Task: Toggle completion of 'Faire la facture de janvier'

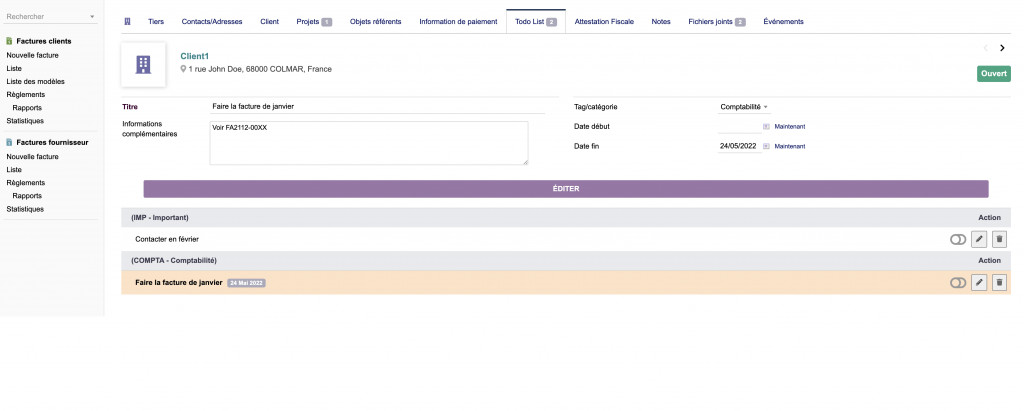Action: 957,283
